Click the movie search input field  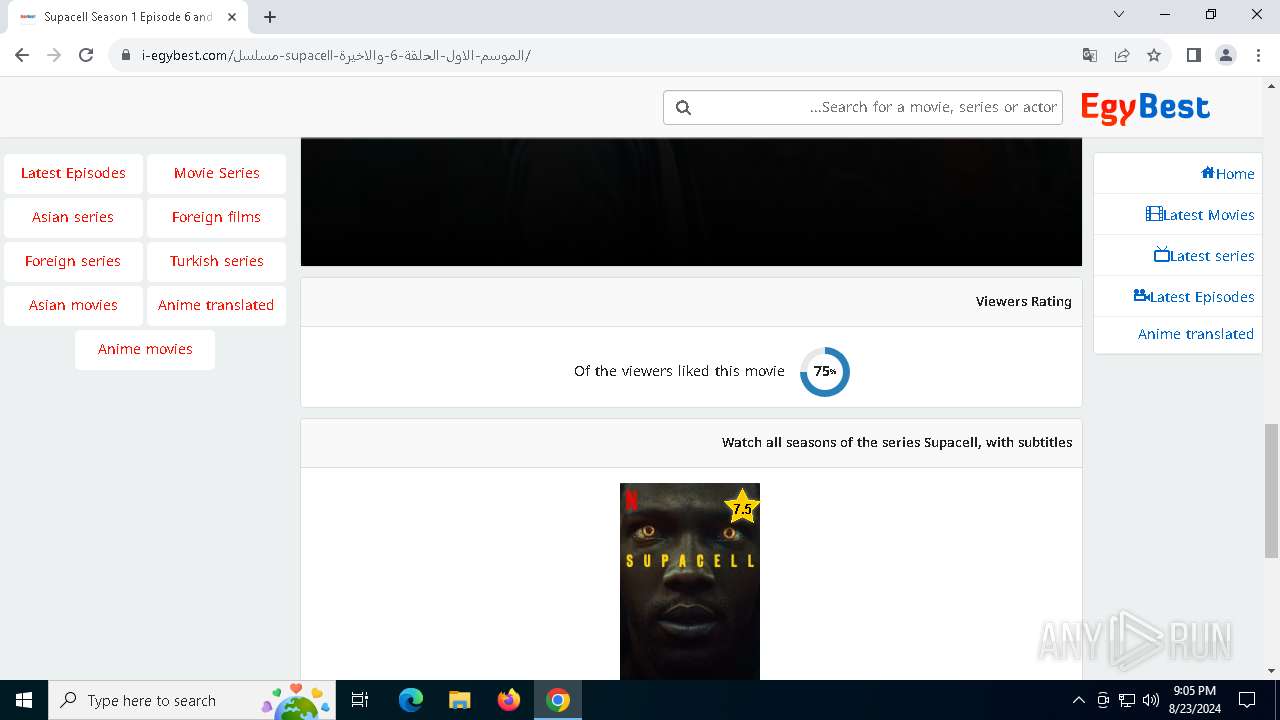tap(863, 107)
